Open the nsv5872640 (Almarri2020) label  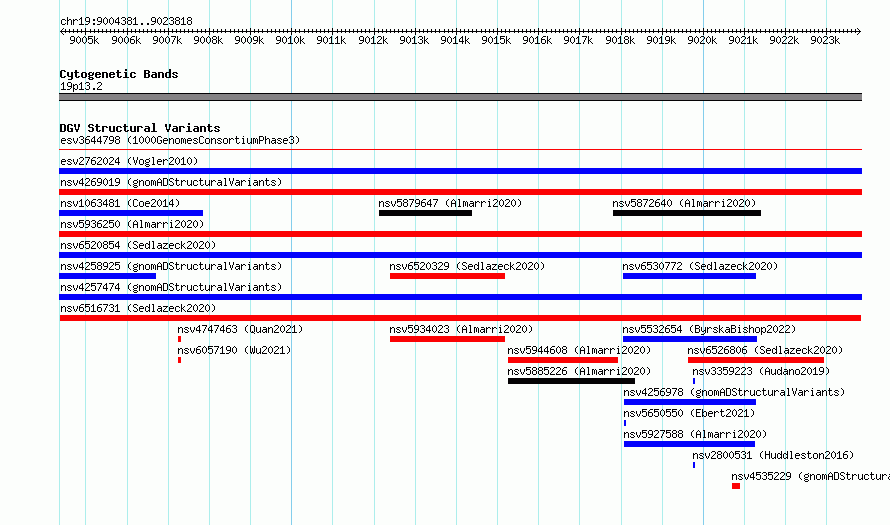click(x=684, y=203)
